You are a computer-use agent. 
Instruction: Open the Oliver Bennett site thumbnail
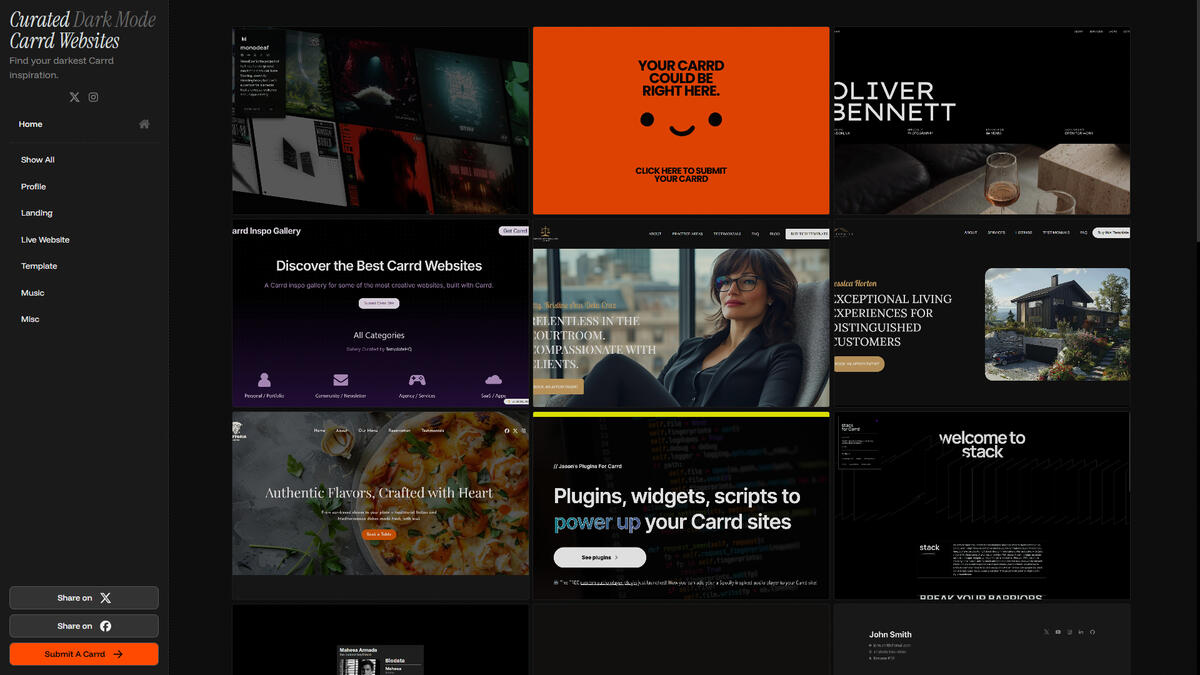(982, 121)
